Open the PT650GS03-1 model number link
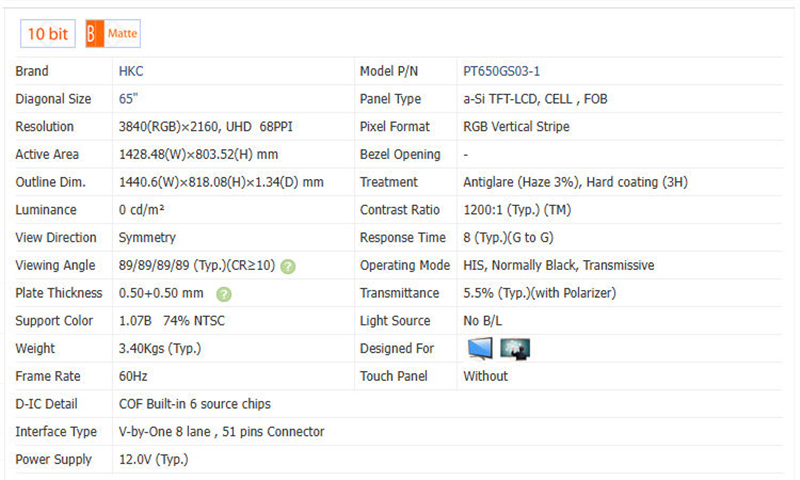The image size is (800, 480). (x=502, y=72)
